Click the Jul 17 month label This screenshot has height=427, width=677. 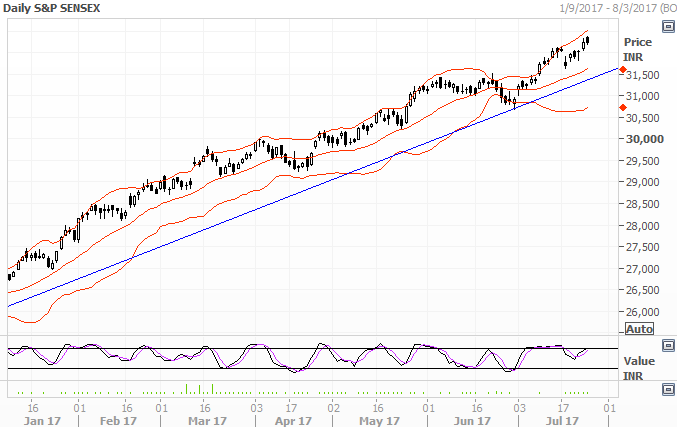click(562, 421)
